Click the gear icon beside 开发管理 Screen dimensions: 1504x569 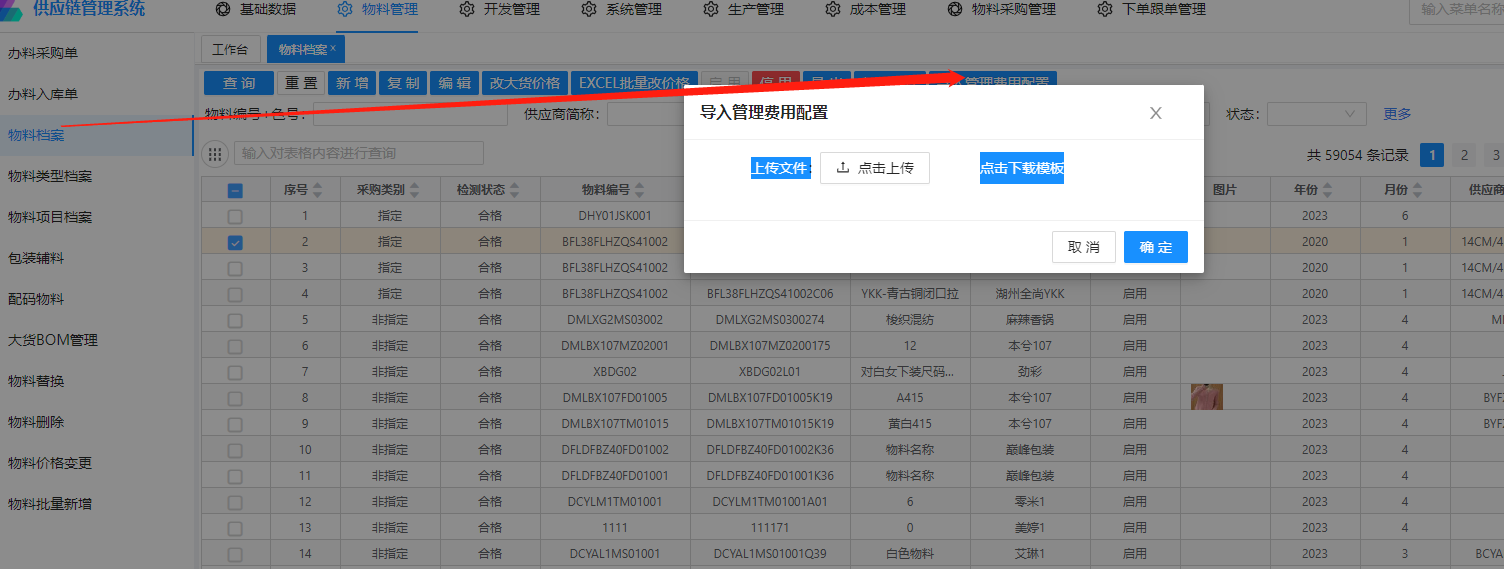point(467,9)
